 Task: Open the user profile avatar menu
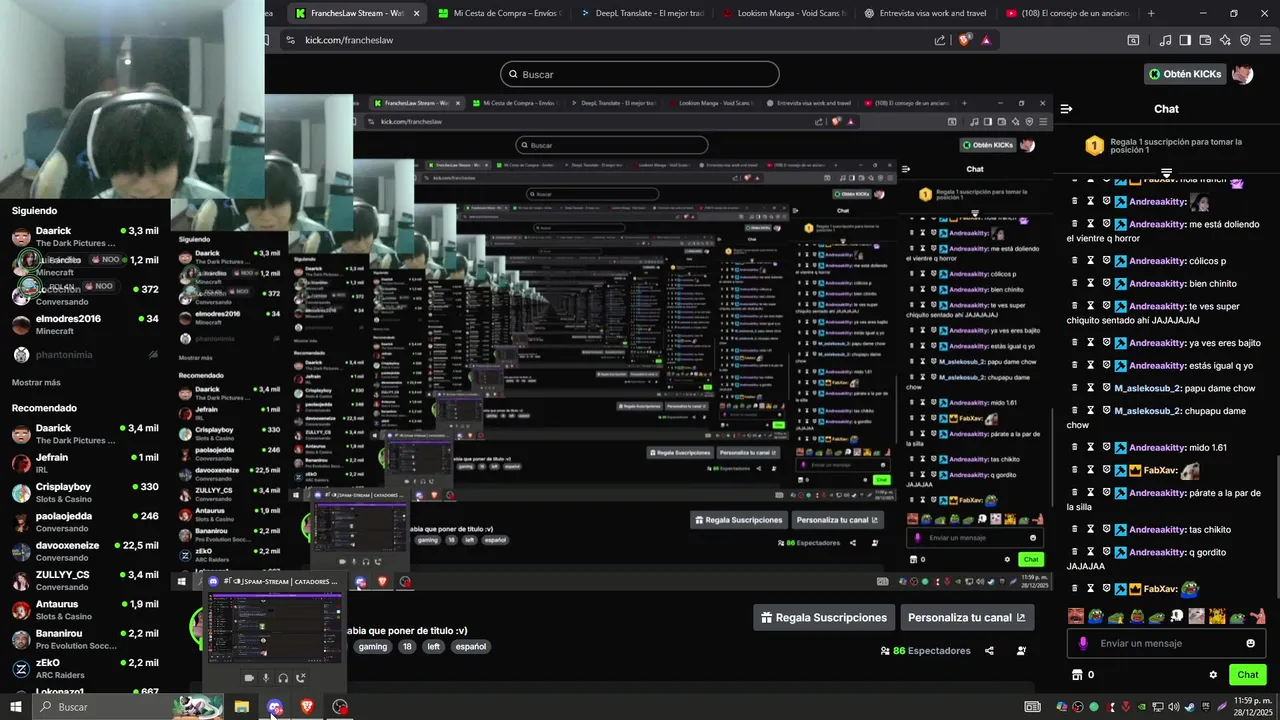pos(1242,74)
